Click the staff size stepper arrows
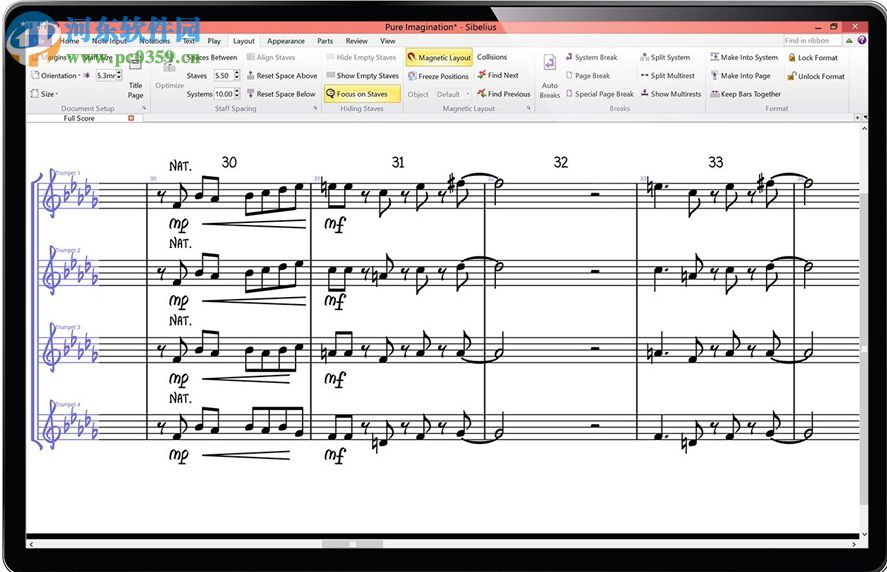Image resolution: width=887 pixels, height=572 pixels. [x=119, y=75]
